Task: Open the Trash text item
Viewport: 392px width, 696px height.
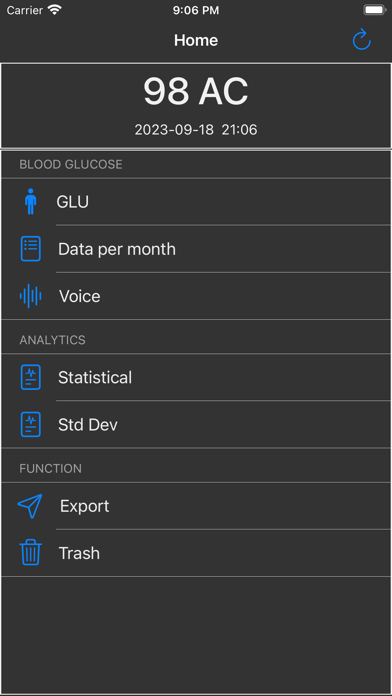Action: [79, 553]
